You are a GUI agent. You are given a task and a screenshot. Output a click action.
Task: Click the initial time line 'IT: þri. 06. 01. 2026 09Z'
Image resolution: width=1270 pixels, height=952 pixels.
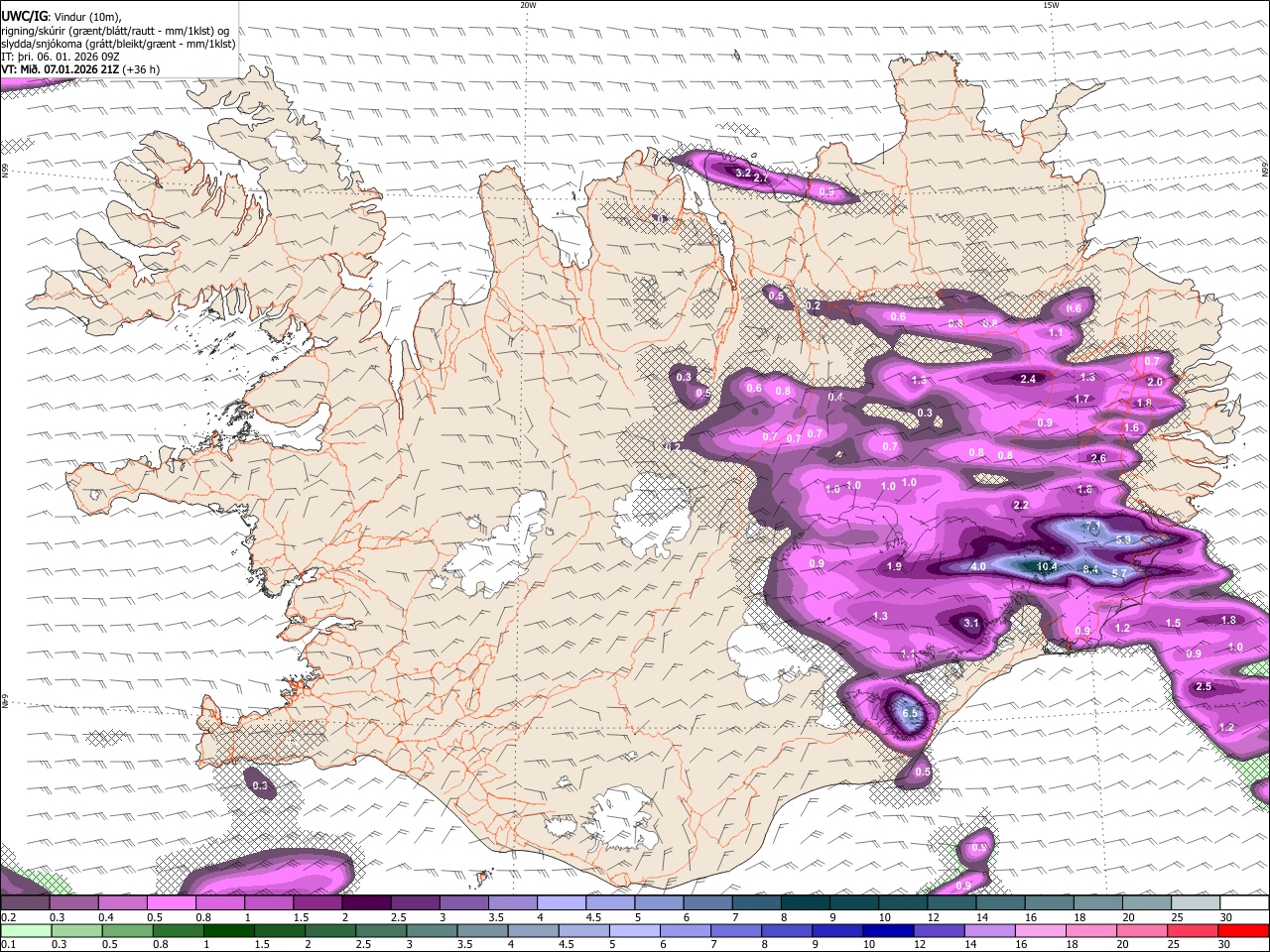pos(61,57)
